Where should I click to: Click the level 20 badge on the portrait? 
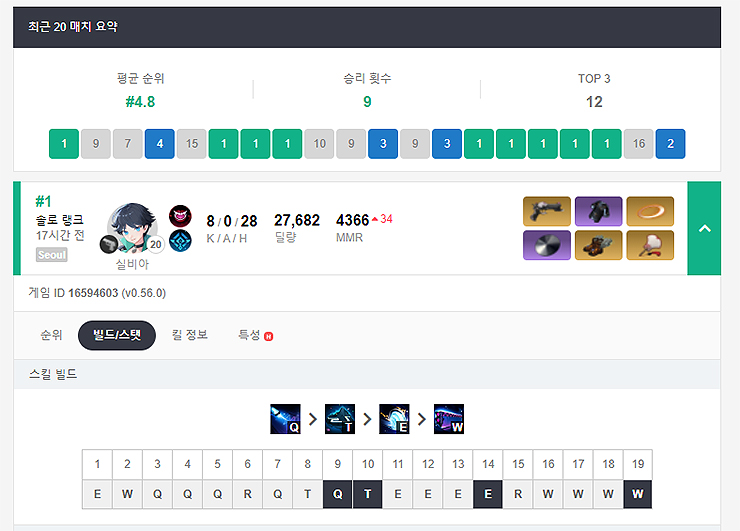(155, 244)
